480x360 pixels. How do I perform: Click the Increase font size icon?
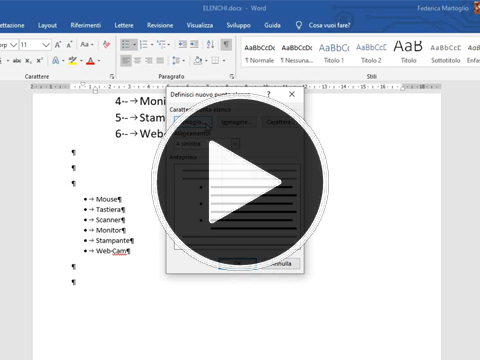(58, 45)
